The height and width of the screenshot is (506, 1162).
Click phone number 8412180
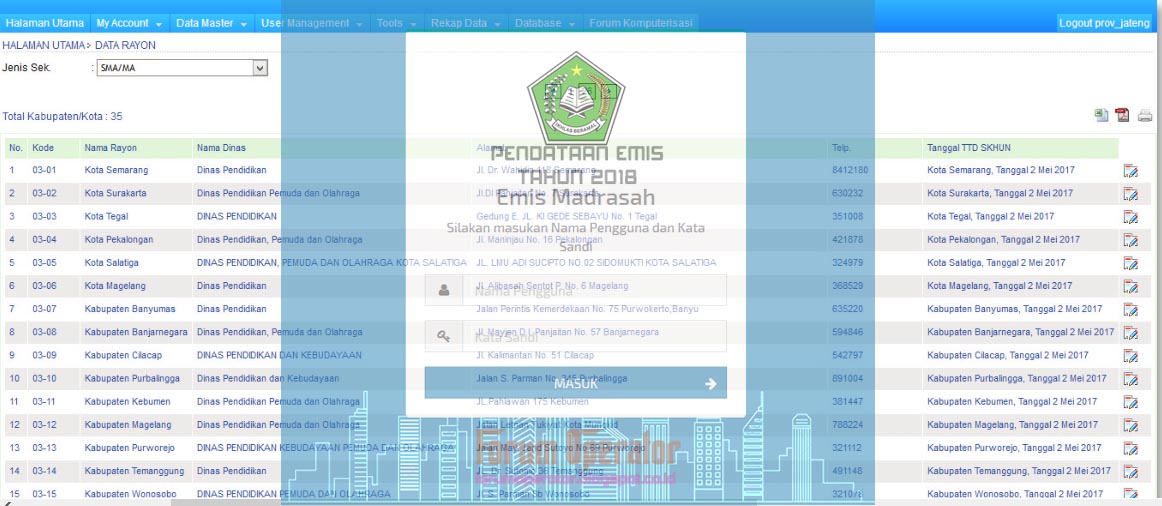[849, 170]
